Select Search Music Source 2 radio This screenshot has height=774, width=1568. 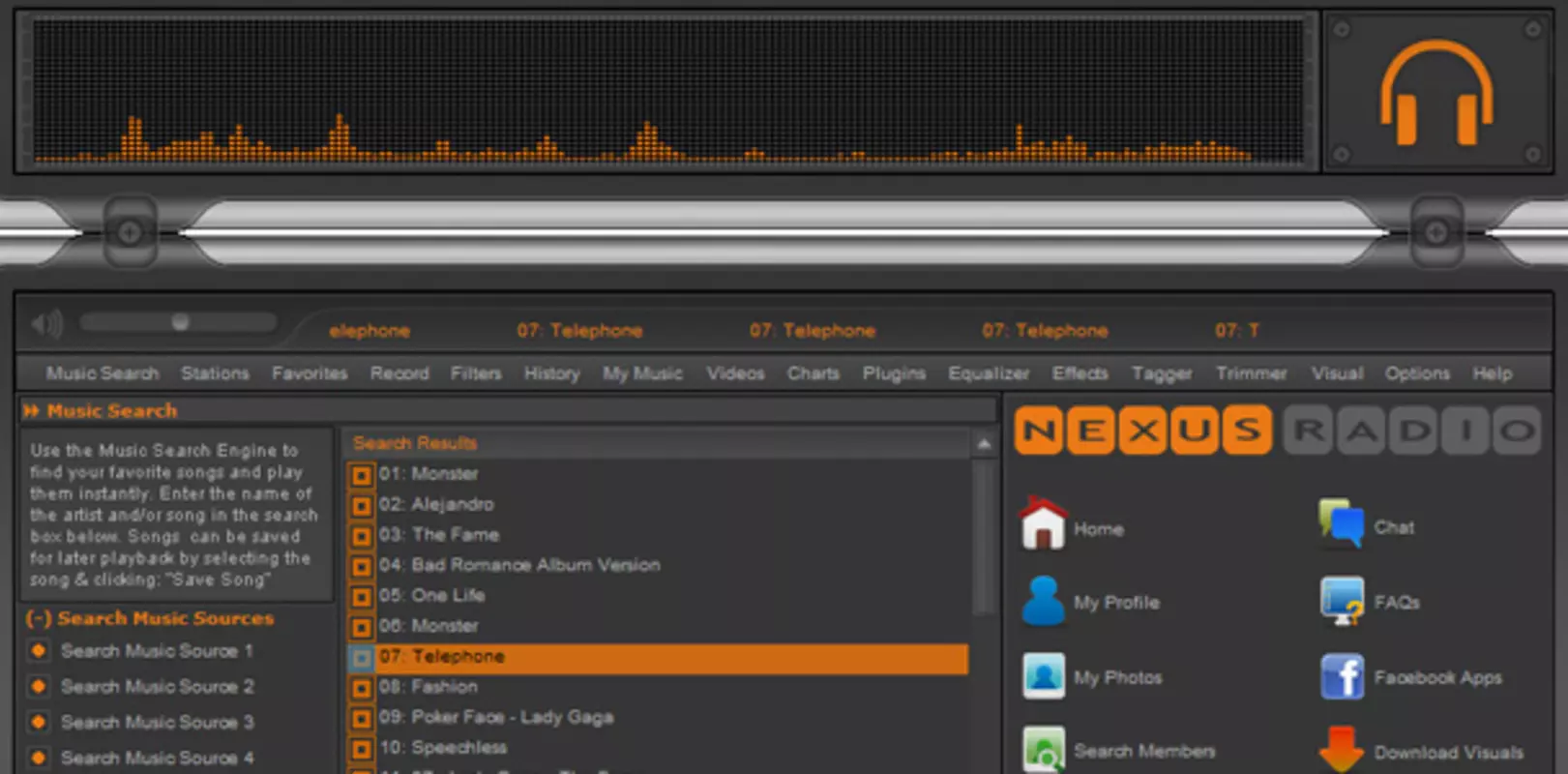39,687
